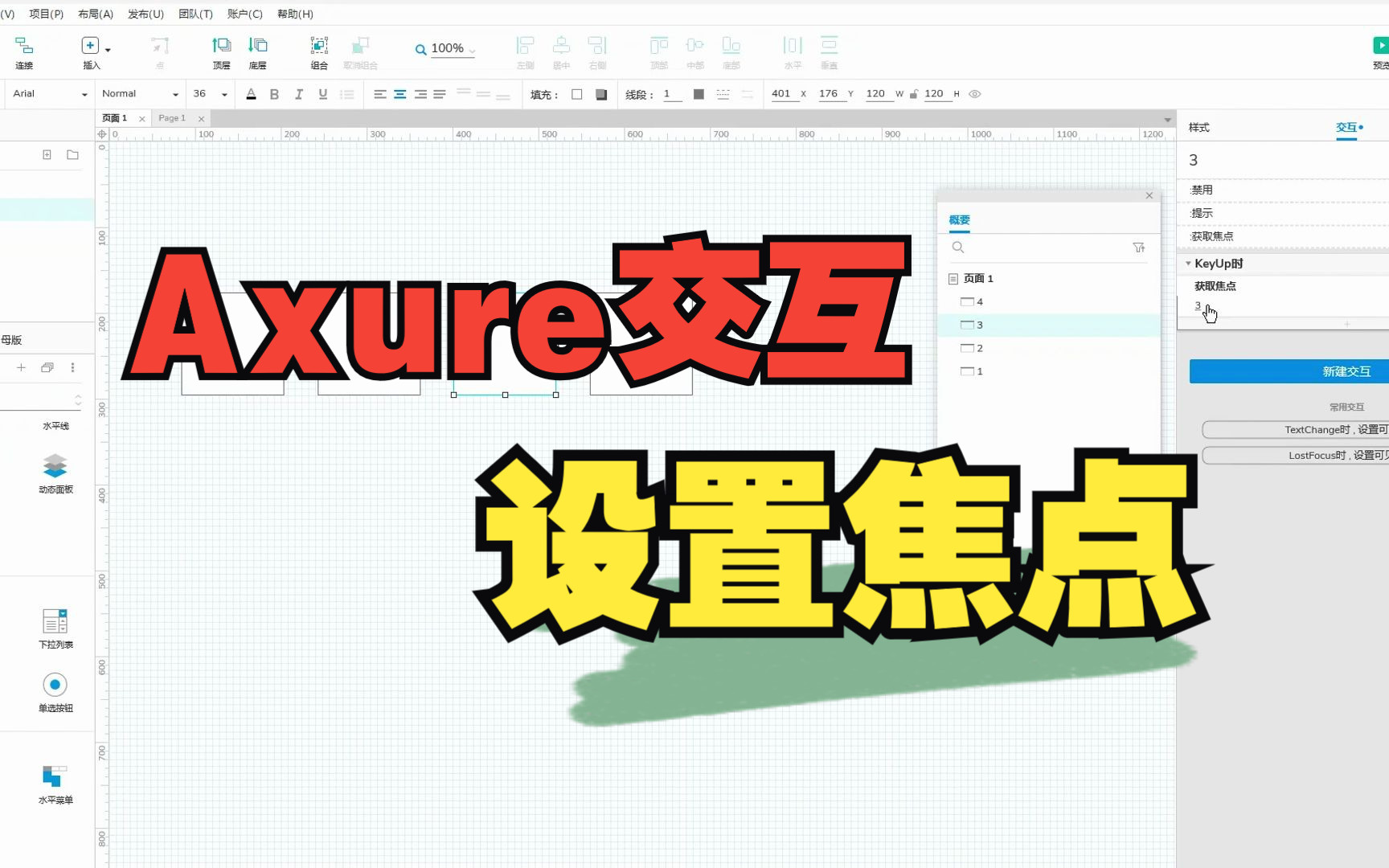
Task: Select the 连接 connector tool
Action: point(24,52)
